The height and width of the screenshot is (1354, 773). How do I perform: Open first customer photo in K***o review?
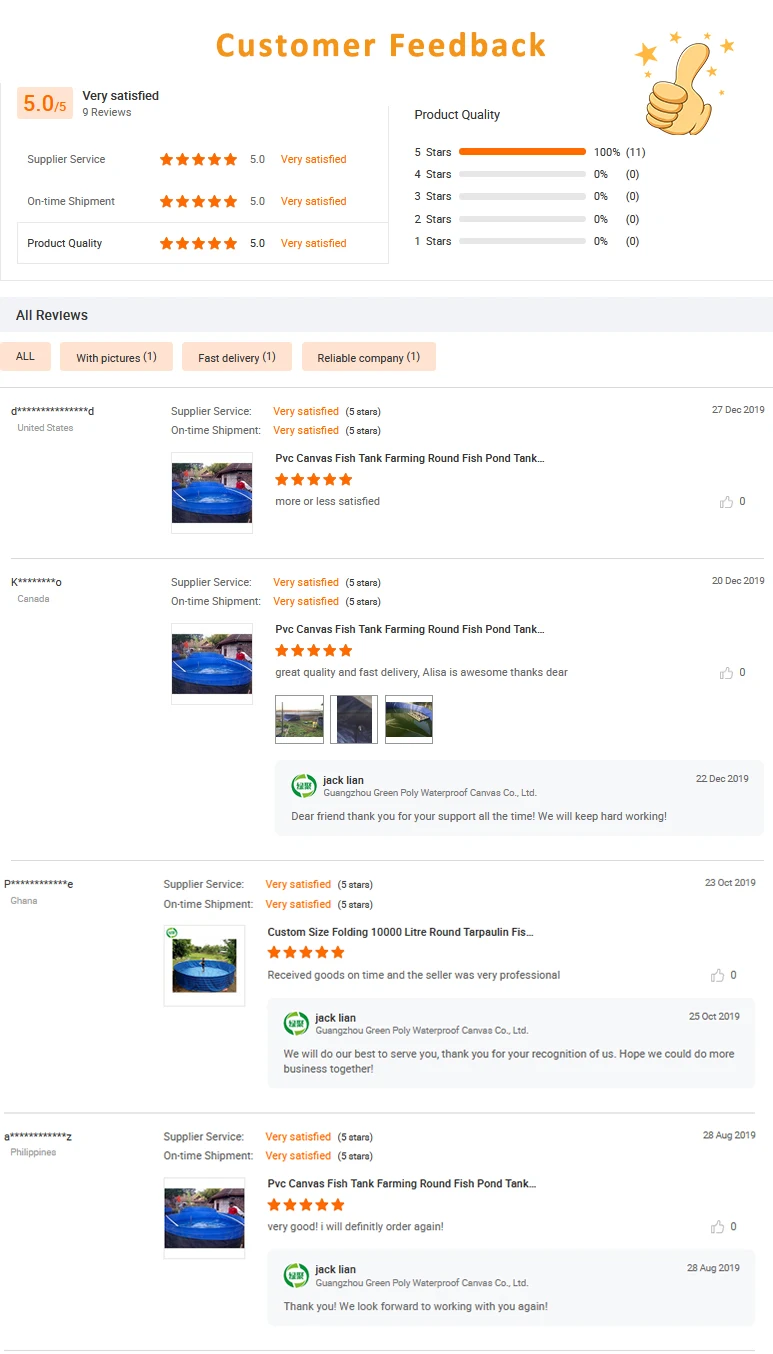[300, 719]
